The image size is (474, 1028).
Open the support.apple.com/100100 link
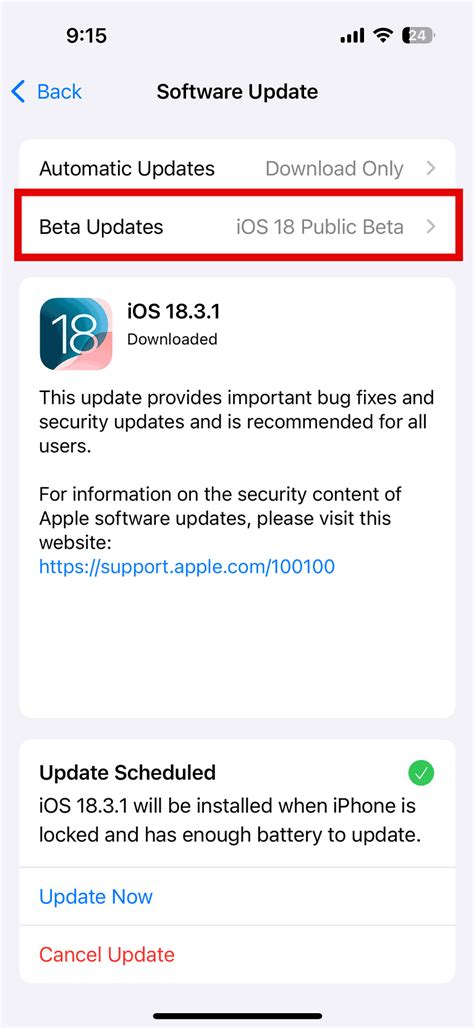[x=187, y=566]
